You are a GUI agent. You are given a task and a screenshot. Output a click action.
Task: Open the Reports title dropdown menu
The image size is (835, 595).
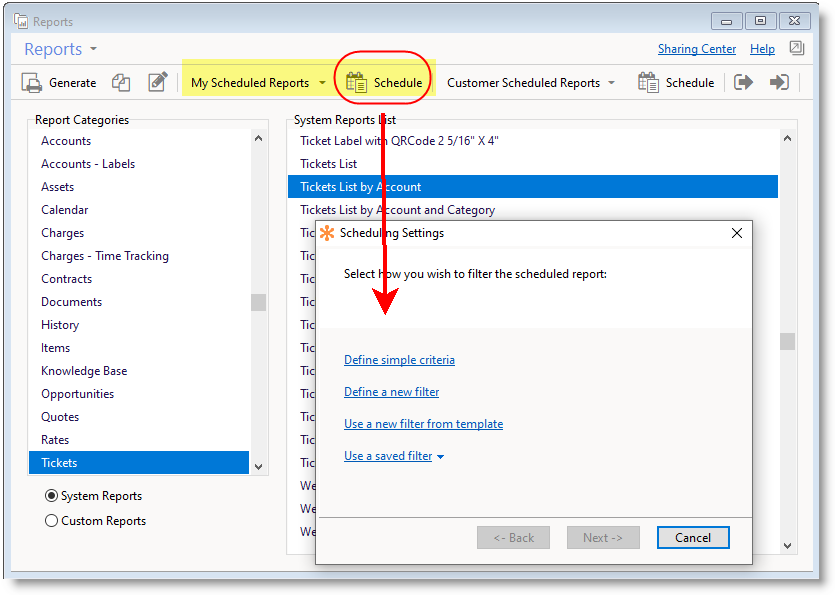(93, 49)
